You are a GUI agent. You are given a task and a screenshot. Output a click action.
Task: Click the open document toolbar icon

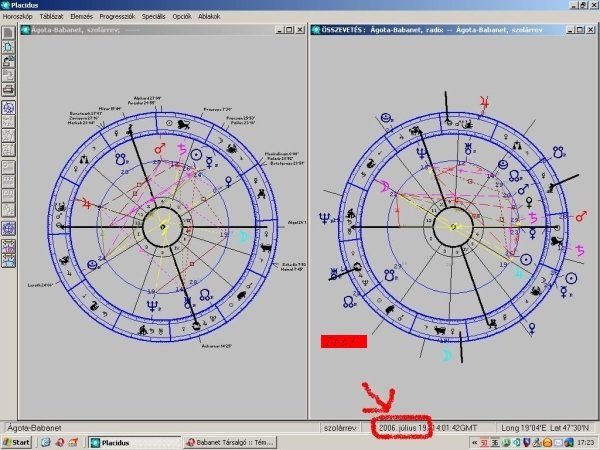point(9,47)
